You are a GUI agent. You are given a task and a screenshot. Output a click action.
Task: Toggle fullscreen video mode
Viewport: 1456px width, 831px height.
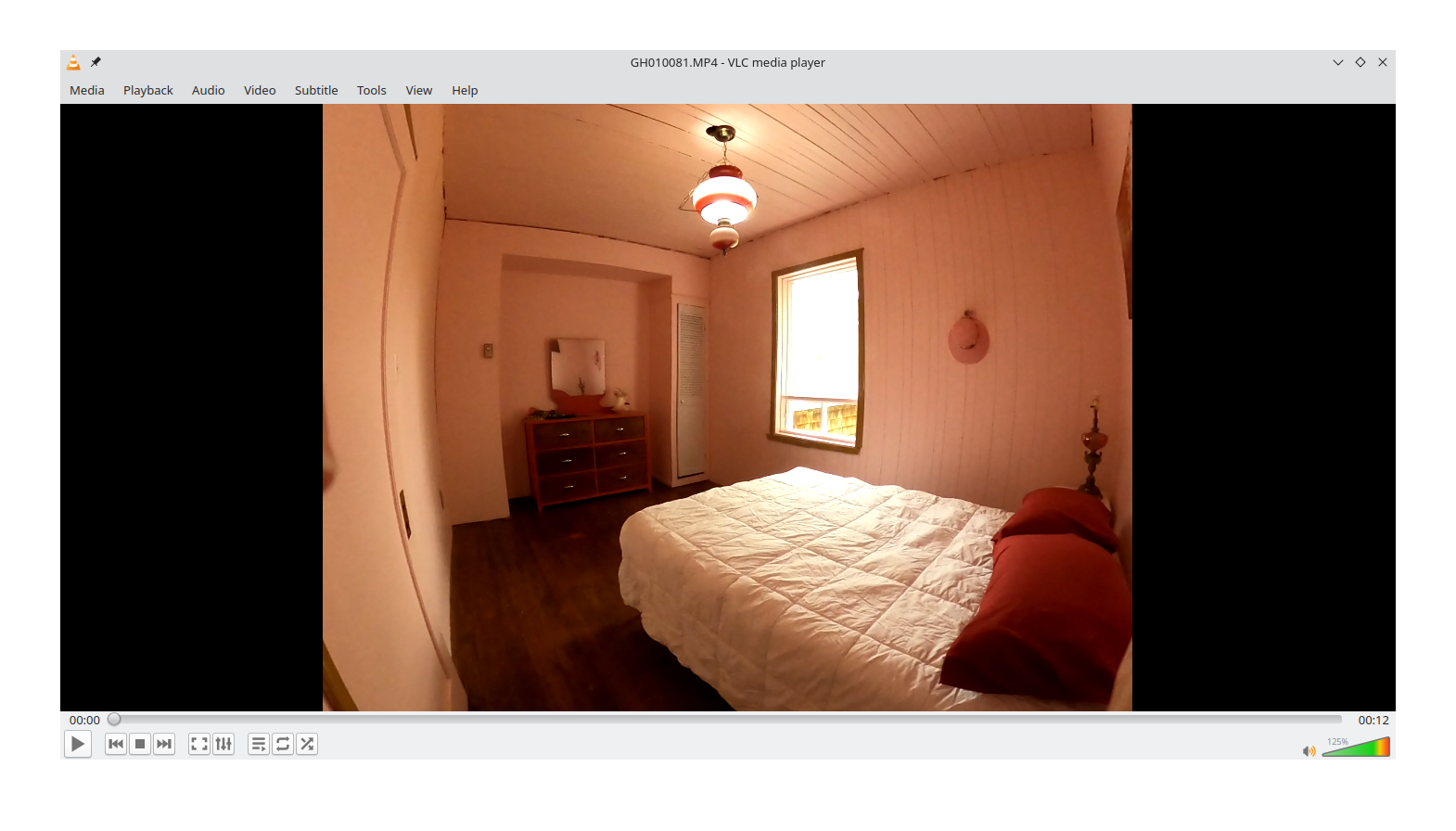199,744
